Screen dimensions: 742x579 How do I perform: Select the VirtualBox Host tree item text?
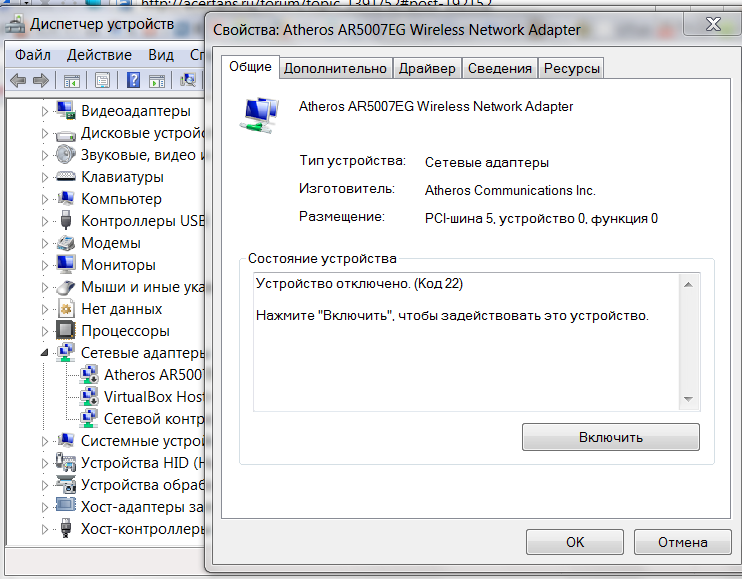point(154,396)
